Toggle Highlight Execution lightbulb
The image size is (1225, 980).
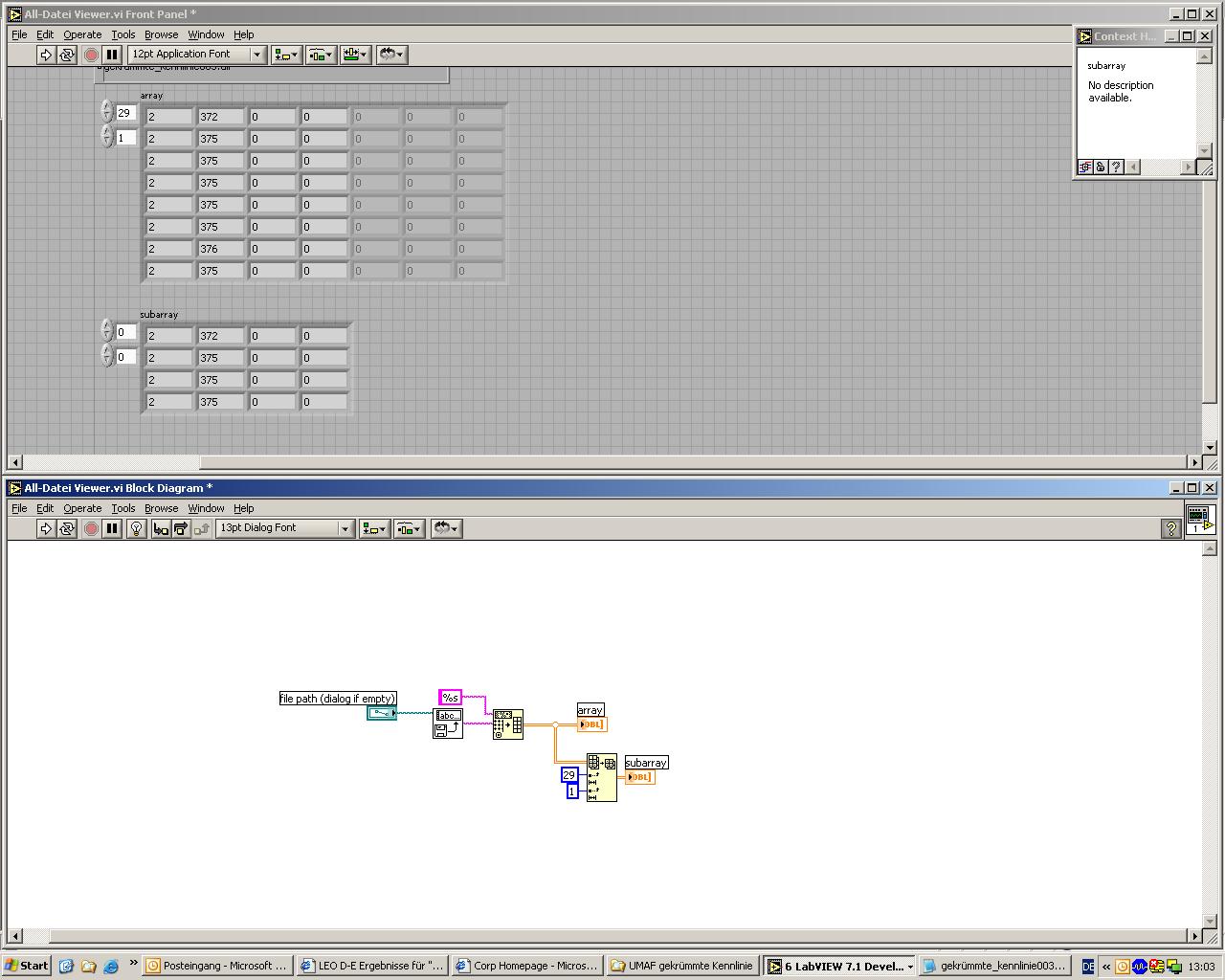[136, 528]
